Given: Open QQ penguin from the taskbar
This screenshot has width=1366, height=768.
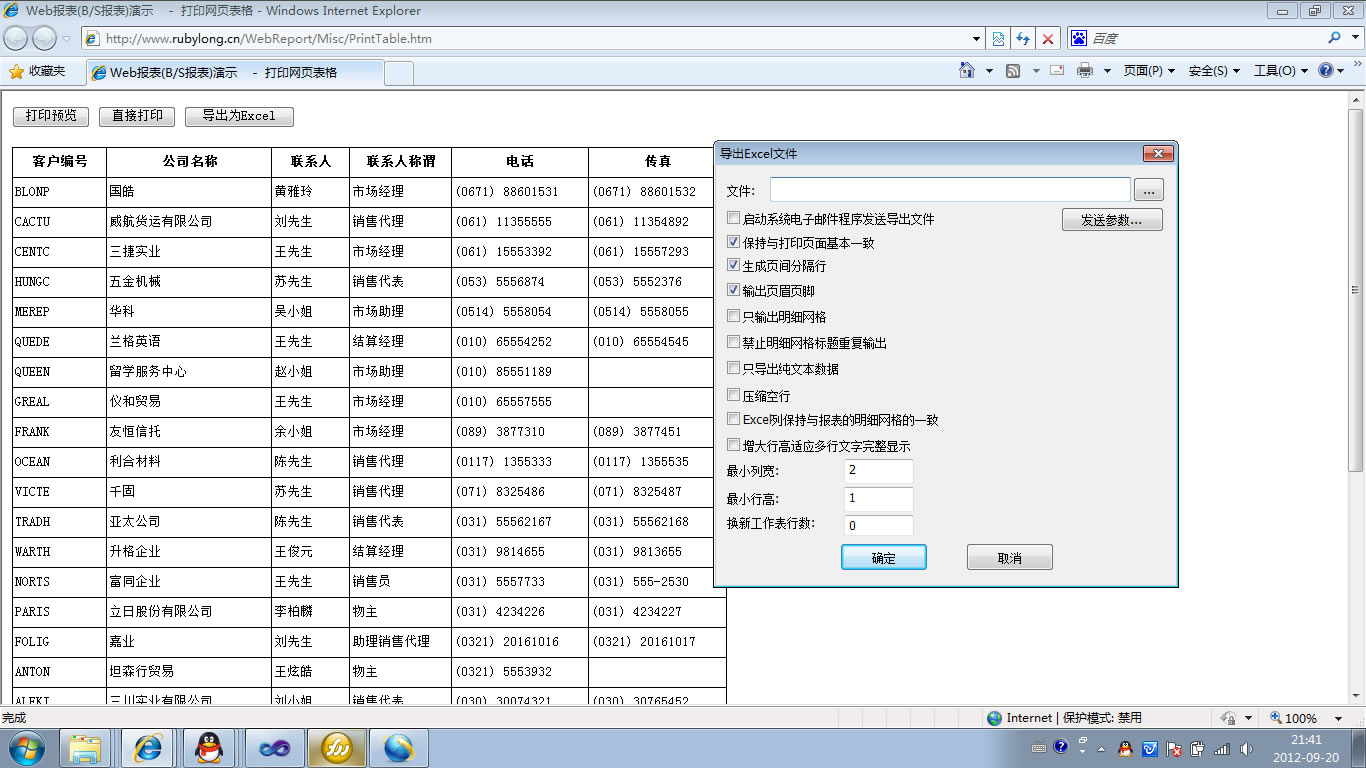Looking at the screenshot, I should click(209, 748).
